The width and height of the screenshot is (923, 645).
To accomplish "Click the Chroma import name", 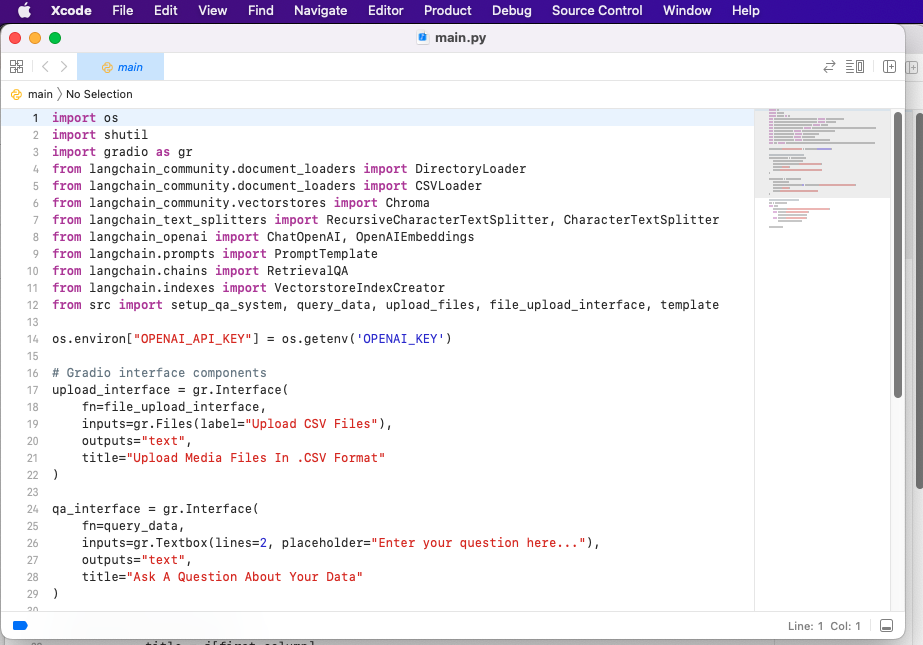I will click(x=407, y=203).
